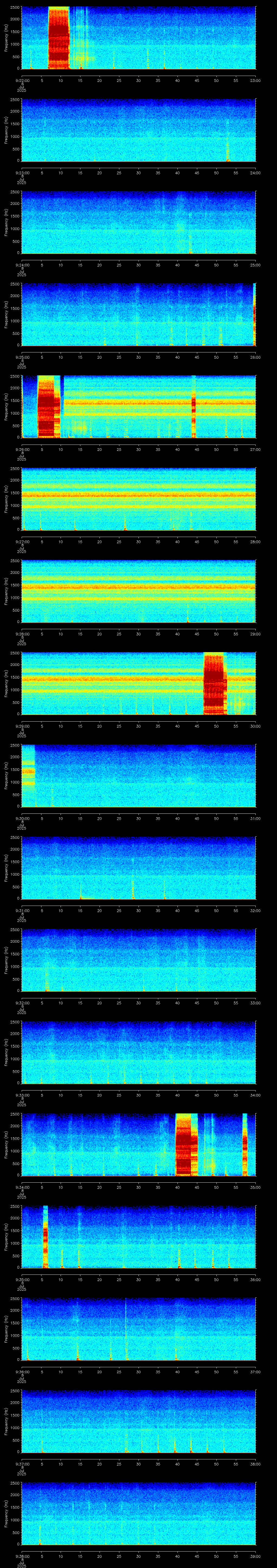Select the loud red burst in the 9:22:00 spectrogram
Screen dimensions: 277x1568
(x=59, y=38)
